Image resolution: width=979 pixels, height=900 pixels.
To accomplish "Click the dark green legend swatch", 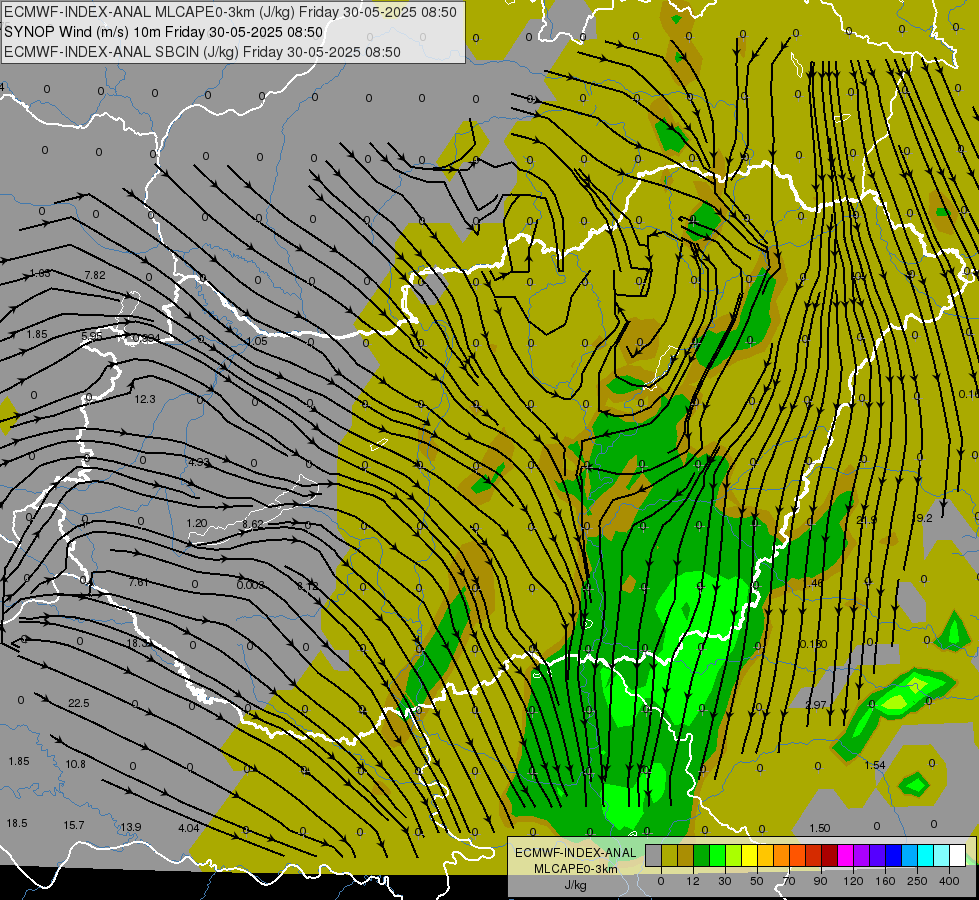I will [x=702, y=855].
